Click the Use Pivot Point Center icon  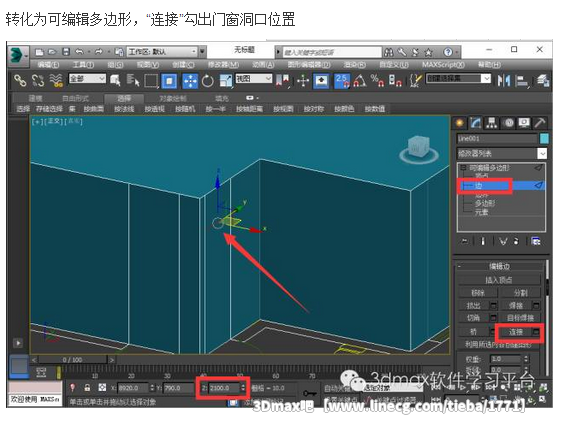pyautogui.click(x=283, y=80)
